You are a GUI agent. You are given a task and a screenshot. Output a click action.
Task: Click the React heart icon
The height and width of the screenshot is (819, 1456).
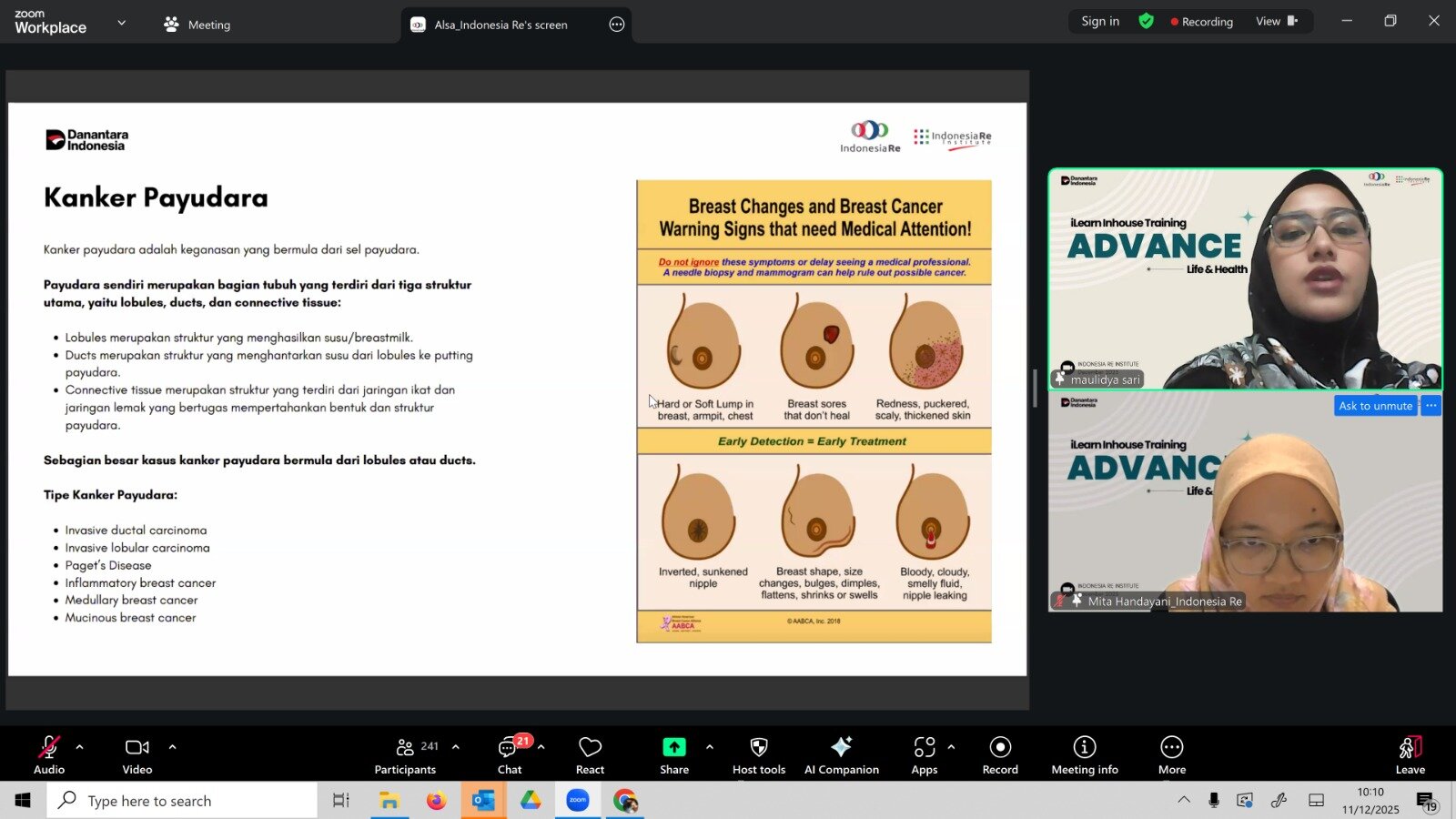tap(590, 755)
